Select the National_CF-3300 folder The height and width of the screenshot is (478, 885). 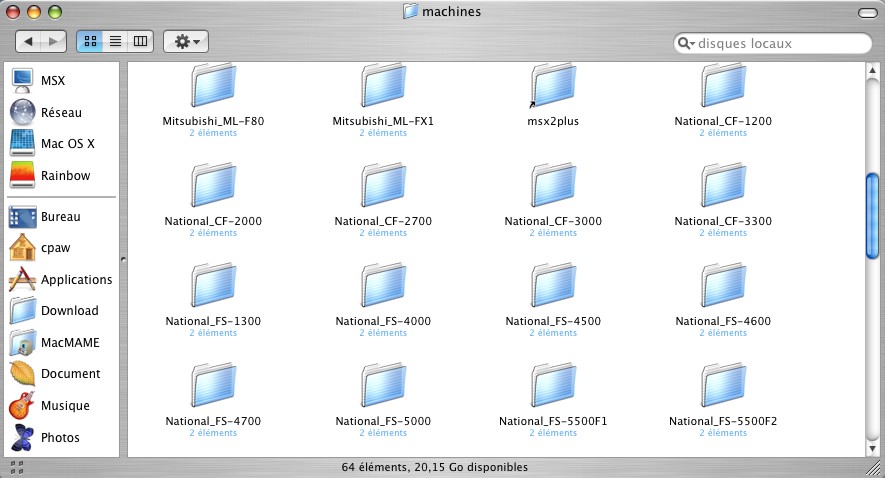(x=723, y=185)
